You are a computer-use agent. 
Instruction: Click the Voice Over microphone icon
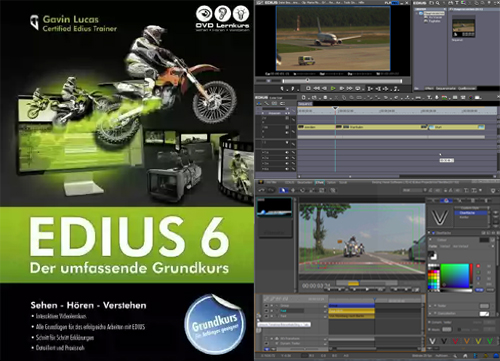(x=437, y=97)
